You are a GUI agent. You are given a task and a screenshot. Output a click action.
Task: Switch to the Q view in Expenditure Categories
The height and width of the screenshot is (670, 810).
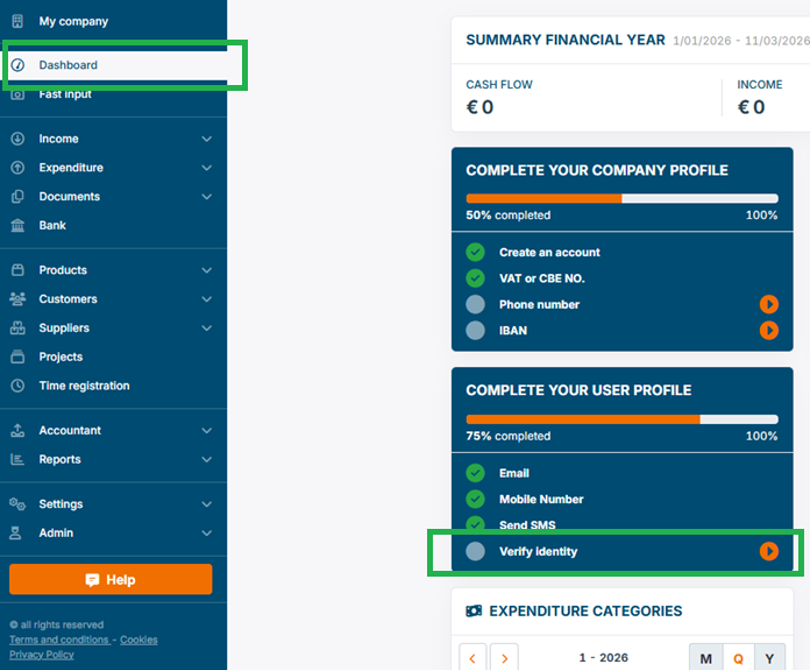pos(738,658)
